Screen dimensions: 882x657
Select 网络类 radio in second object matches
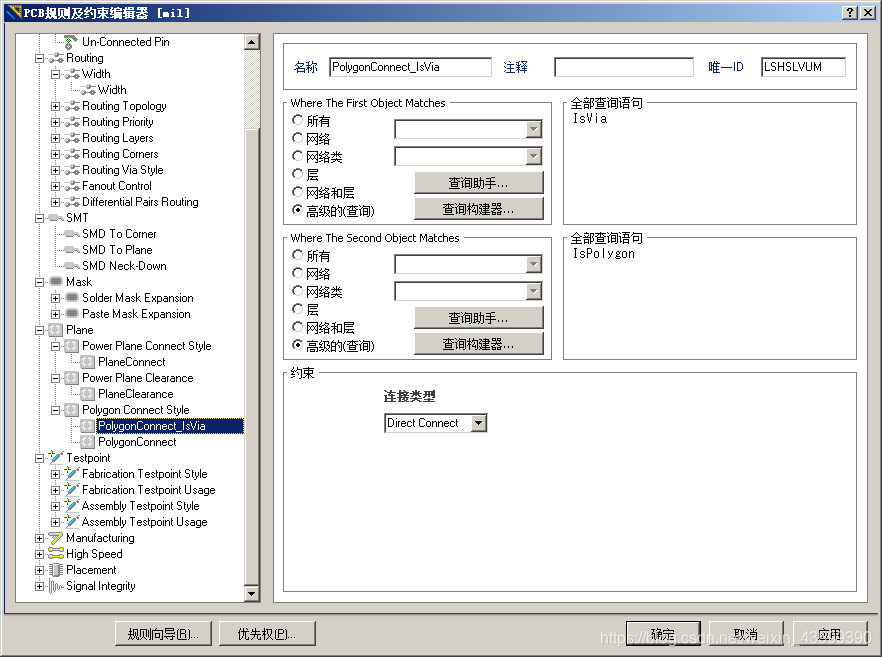pos(298,292)
